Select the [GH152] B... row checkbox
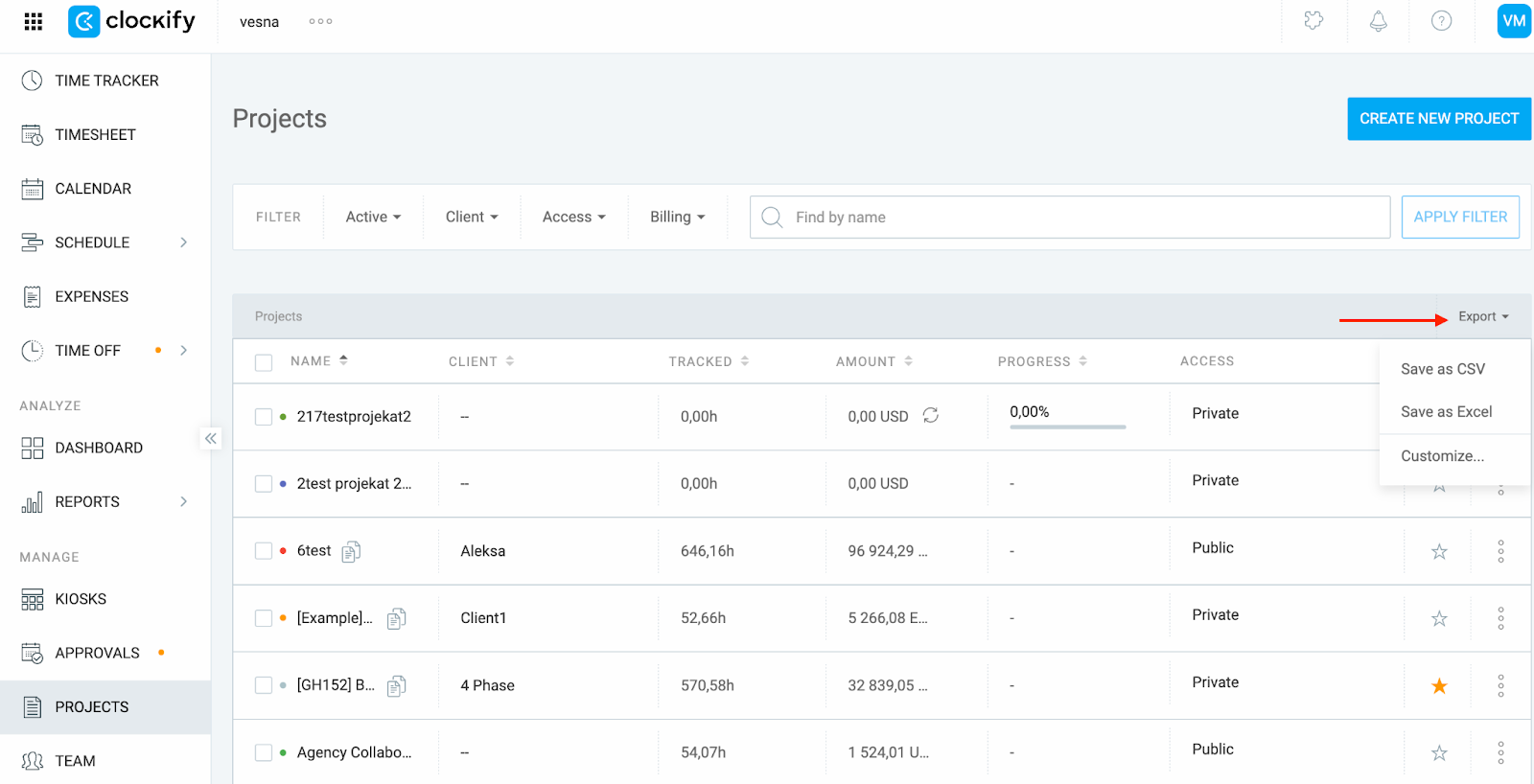 264,685
